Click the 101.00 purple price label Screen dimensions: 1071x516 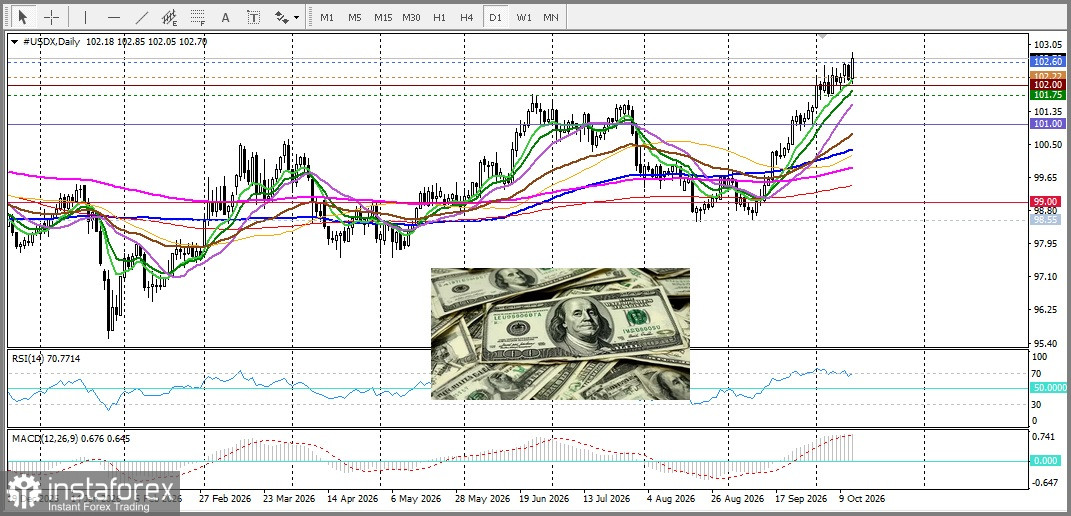click(1048, 124)
